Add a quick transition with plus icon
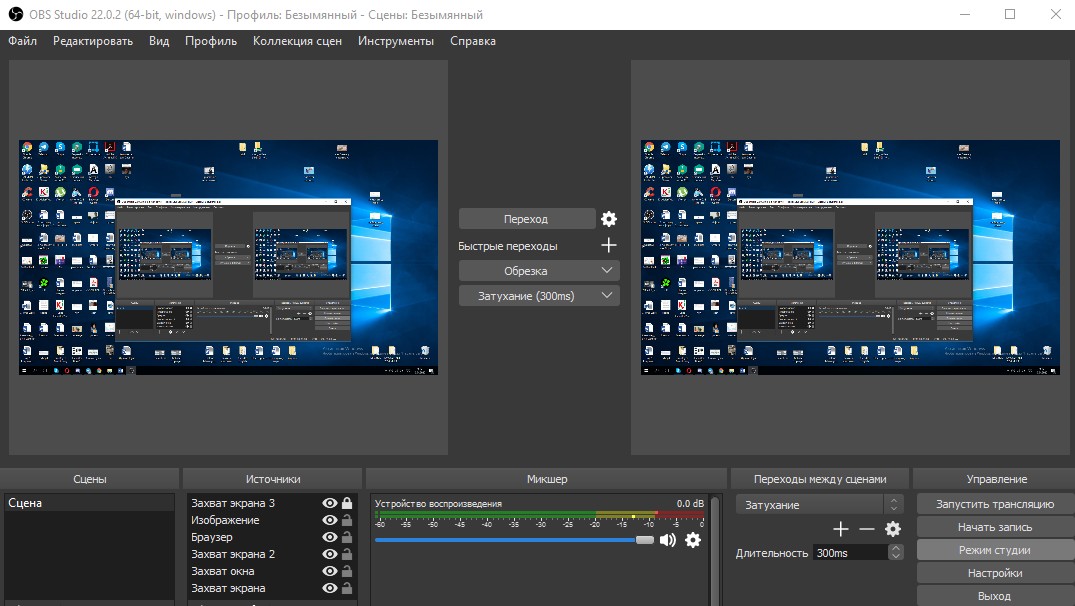The height and width of the screenshot is (606, 1075). tap(609, 245)
